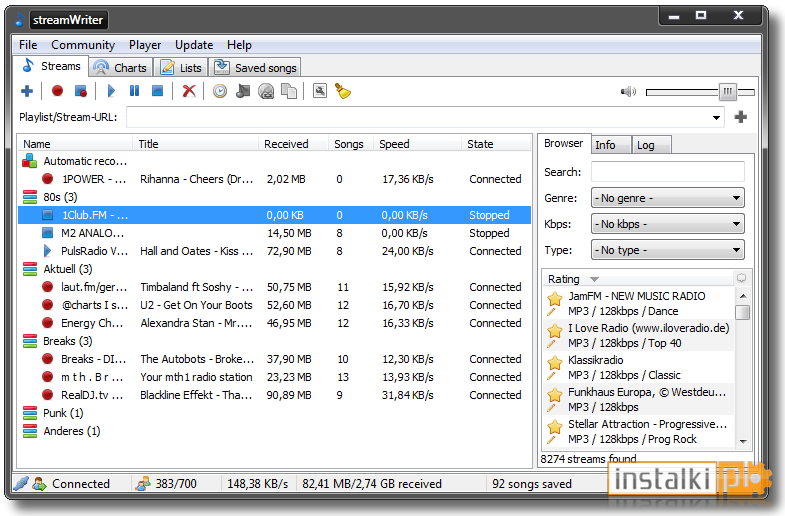Switch to the Log tab in side panel
Image resolution: width=785 pixels, height=516 pixels.
point(651,145)
